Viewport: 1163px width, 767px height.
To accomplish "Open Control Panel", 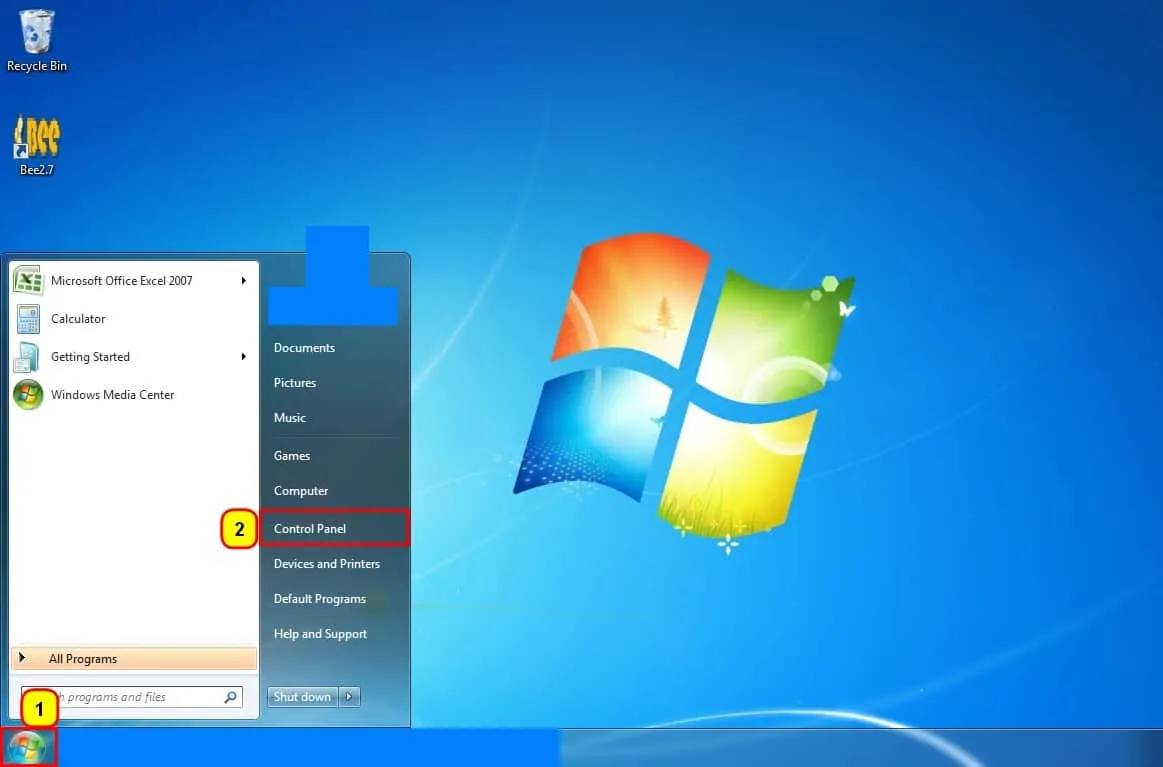I will pyautogui.click(x=334, y=528).
